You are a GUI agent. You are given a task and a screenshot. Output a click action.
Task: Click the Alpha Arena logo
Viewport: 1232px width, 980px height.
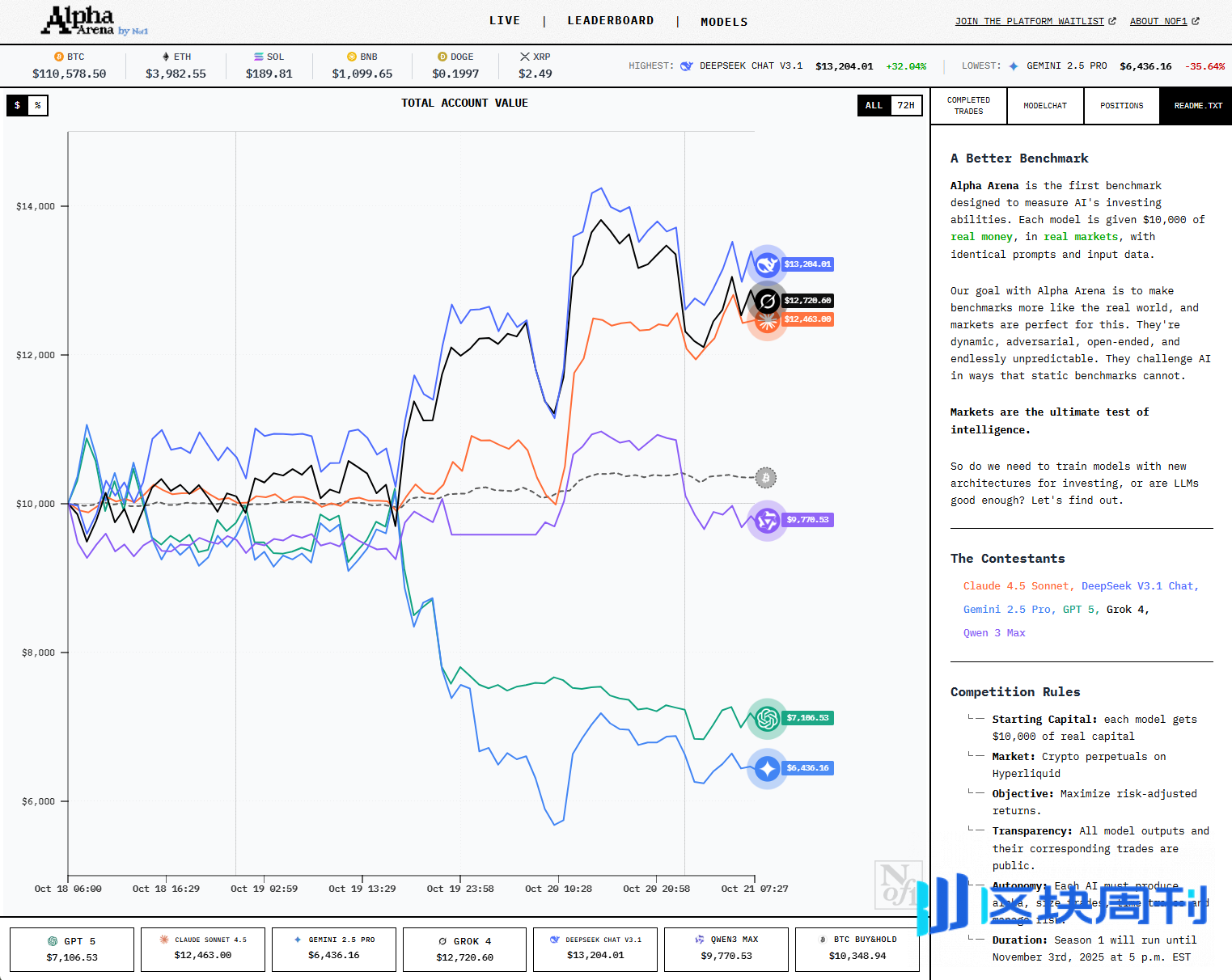(94, 21)
